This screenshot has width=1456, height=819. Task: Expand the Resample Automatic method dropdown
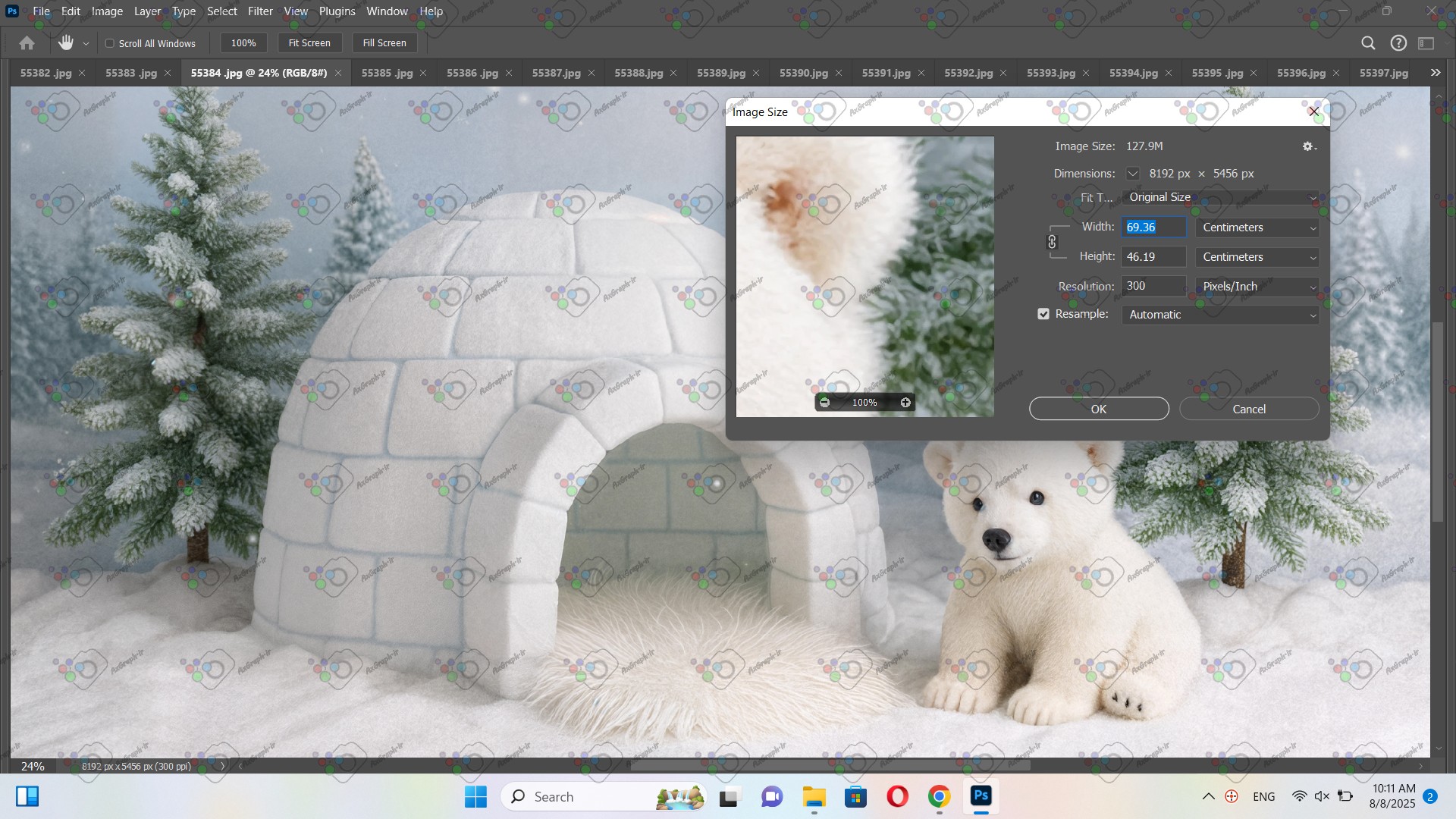click(1219, 315)
